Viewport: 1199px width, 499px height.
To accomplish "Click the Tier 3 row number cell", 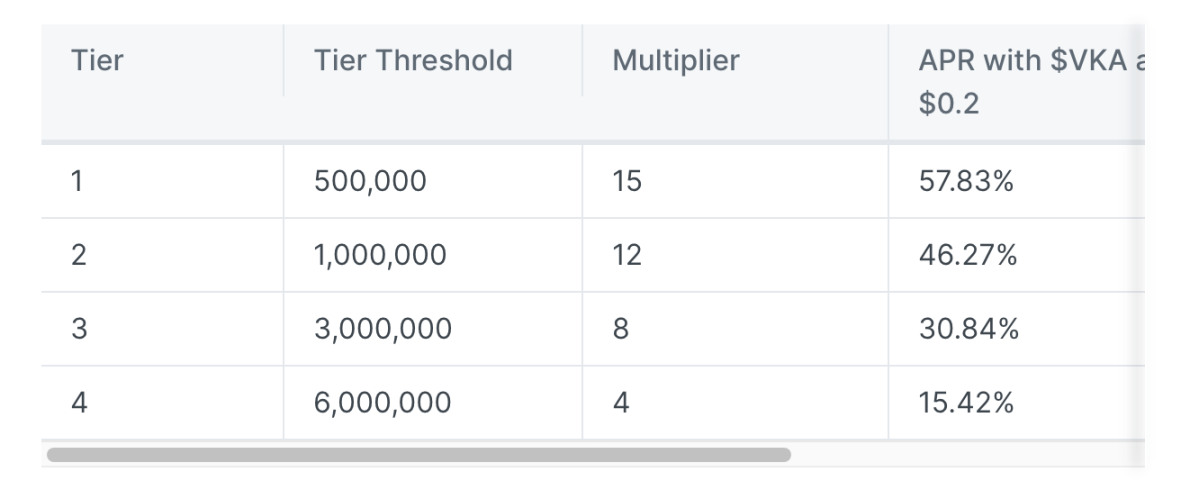I will [80, 329].
